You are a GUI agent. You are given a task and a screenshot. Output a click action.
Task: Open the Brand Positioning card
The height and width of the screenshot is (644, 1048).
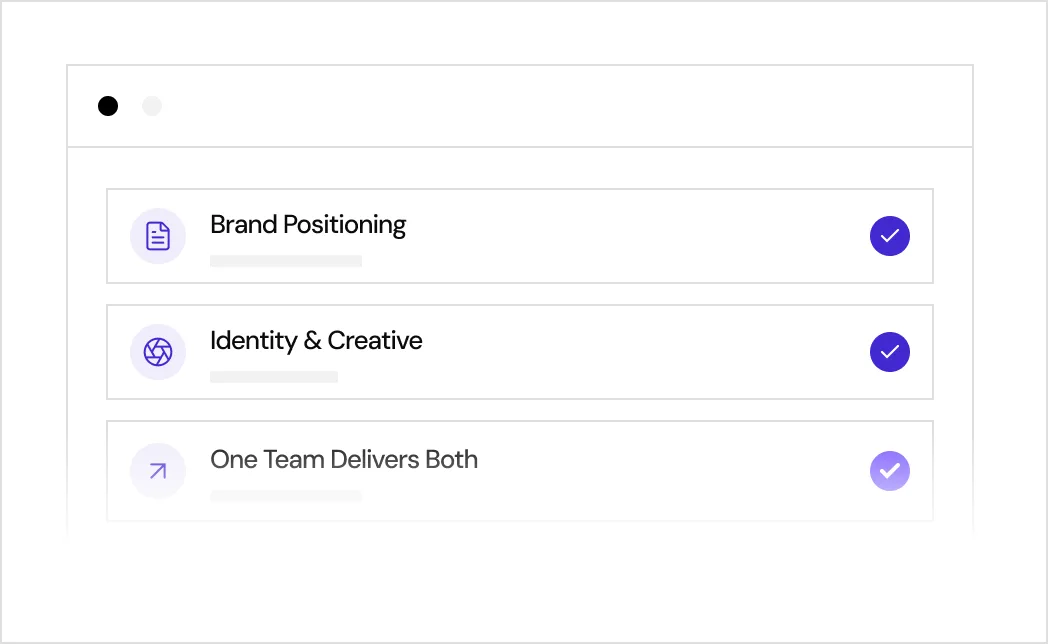point(520,236)
